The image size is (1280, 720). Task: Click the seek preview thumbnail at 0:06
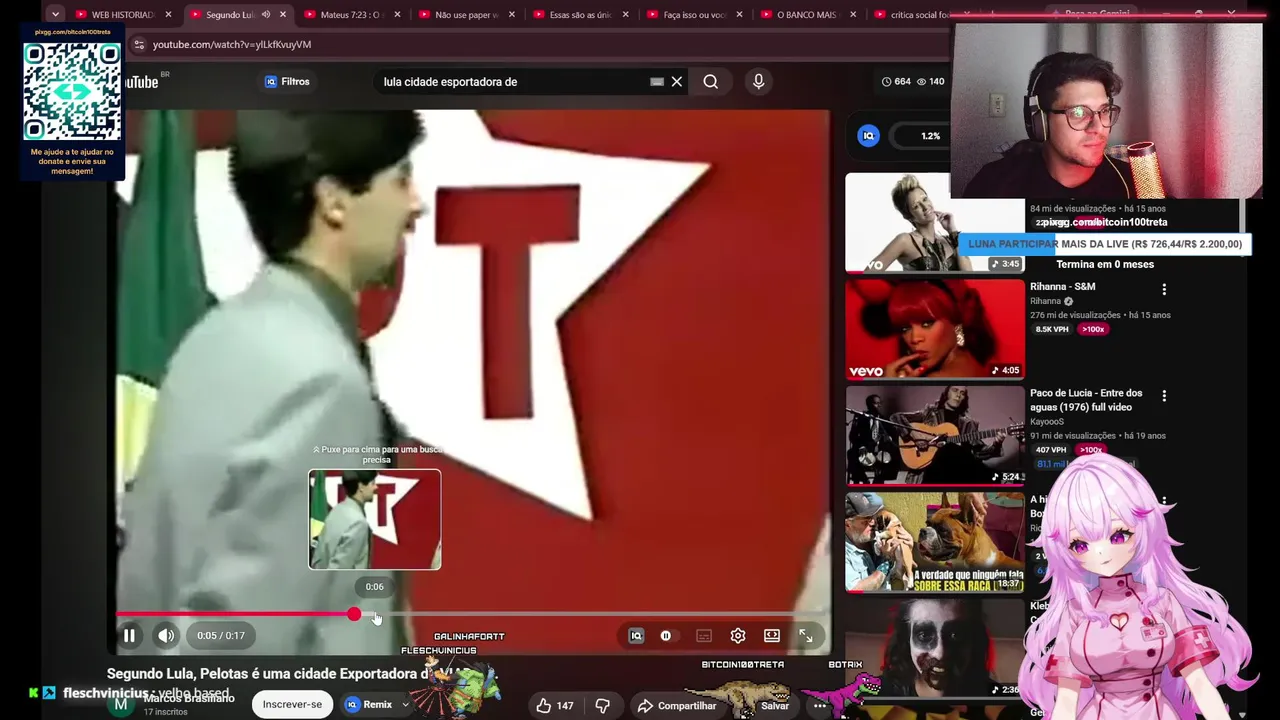(x=374, y=520)
